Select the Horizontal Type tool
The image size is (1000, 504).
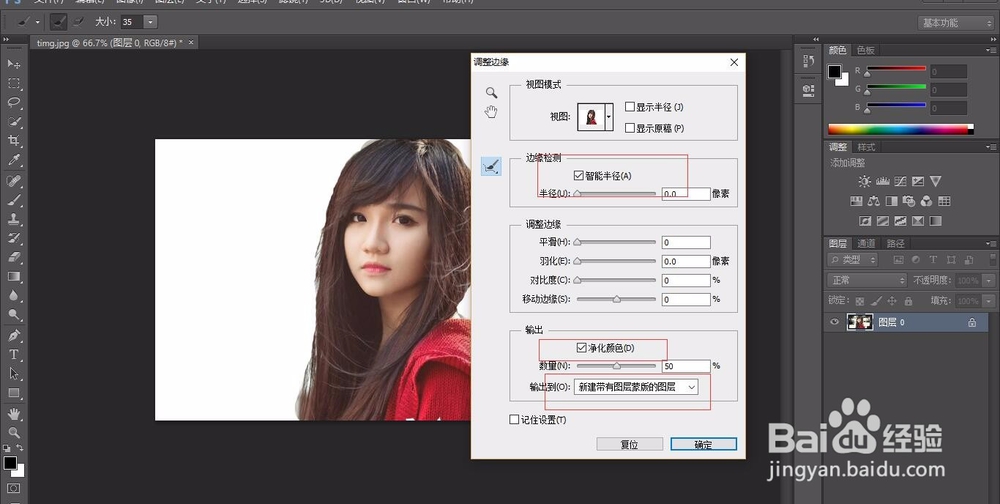[x=13, y=355]
